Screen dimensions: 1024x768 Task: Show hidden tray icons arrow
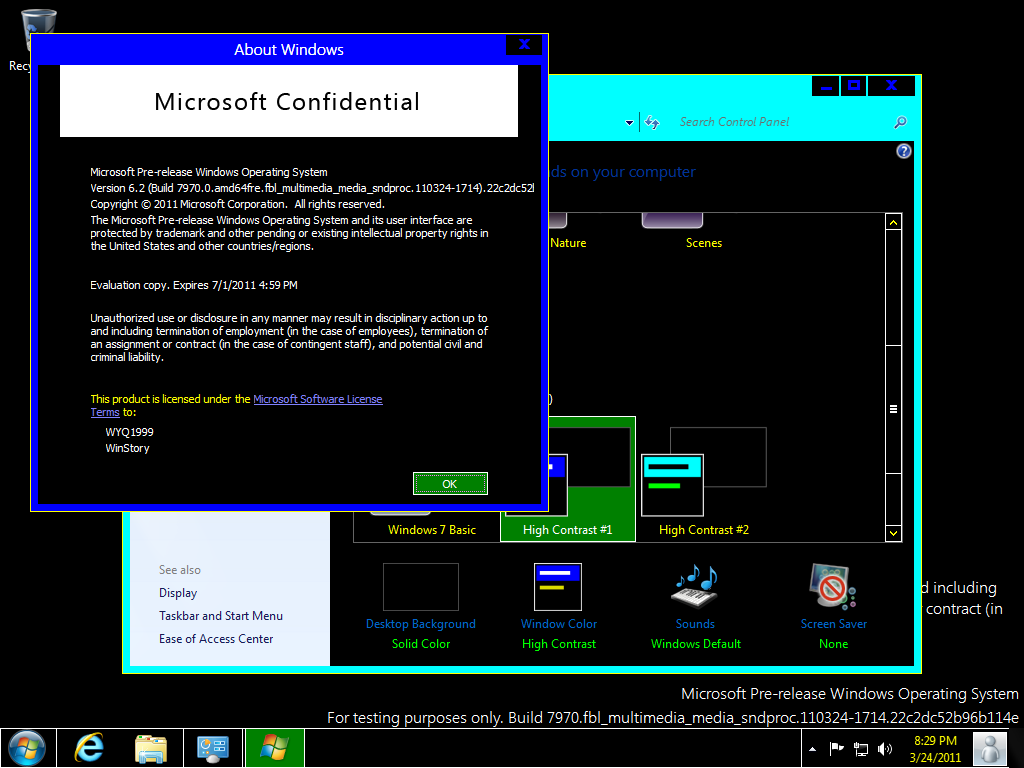click(x=812, y=748)
